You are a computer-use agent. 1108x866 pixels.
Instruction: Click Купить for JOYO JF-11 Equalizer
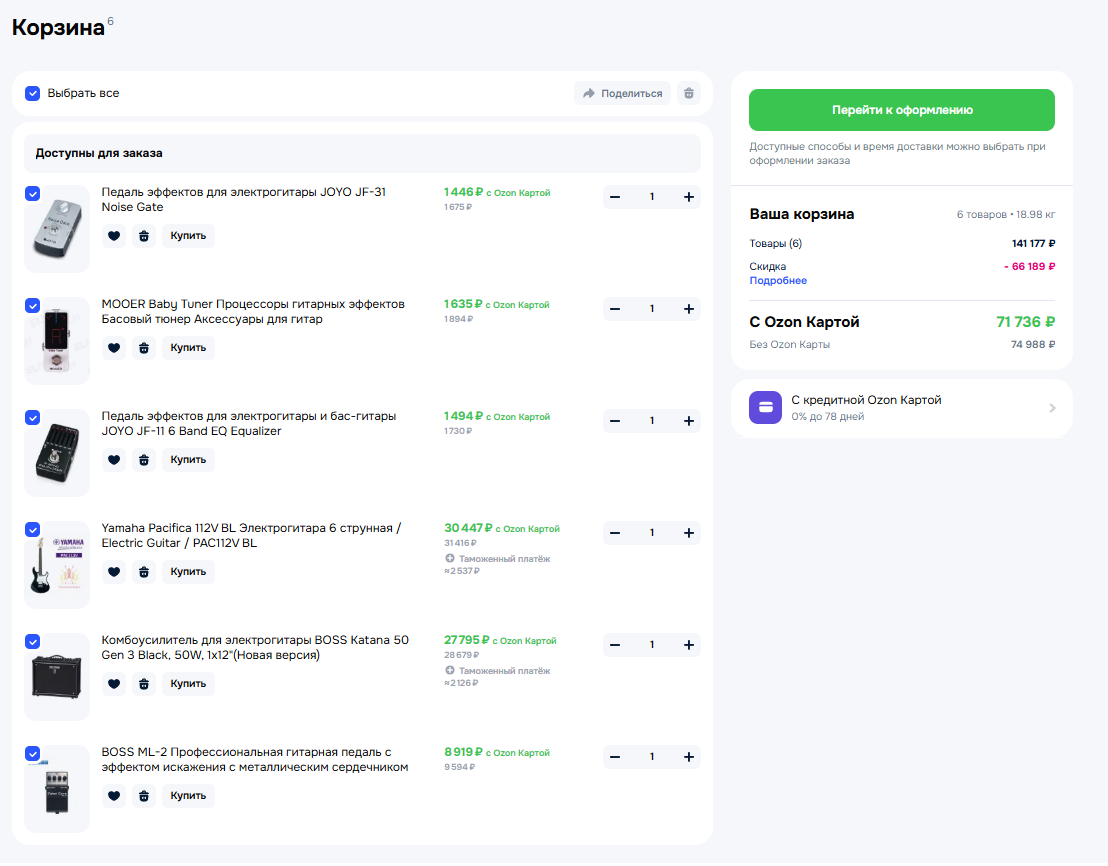188,460
